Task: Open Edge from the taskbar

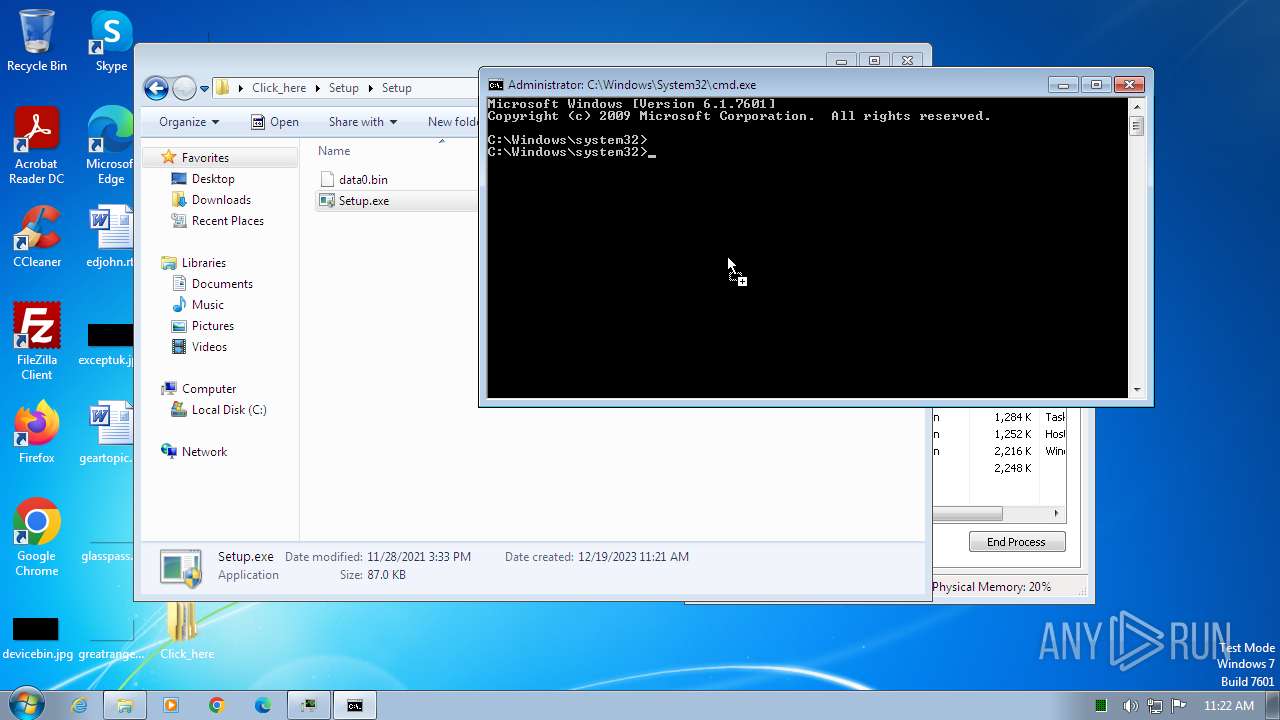Action: pyautogui.click(x=263, y=705)
